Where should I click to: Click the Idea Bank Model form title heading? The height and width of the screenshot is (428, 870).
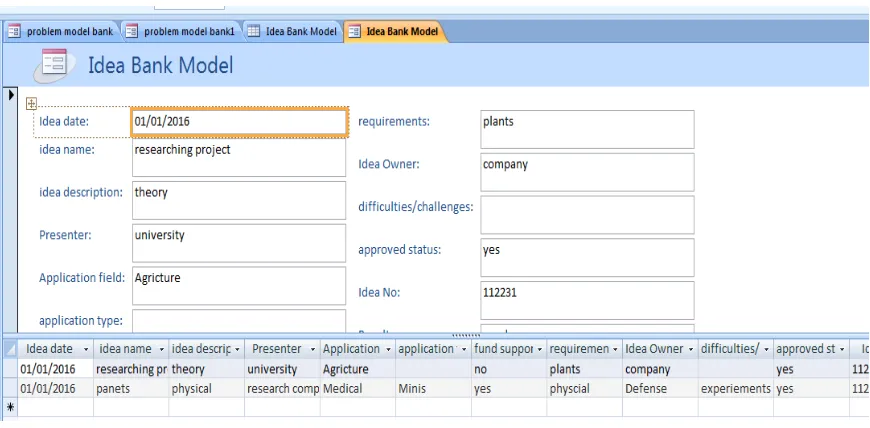[x=161, y=66]
